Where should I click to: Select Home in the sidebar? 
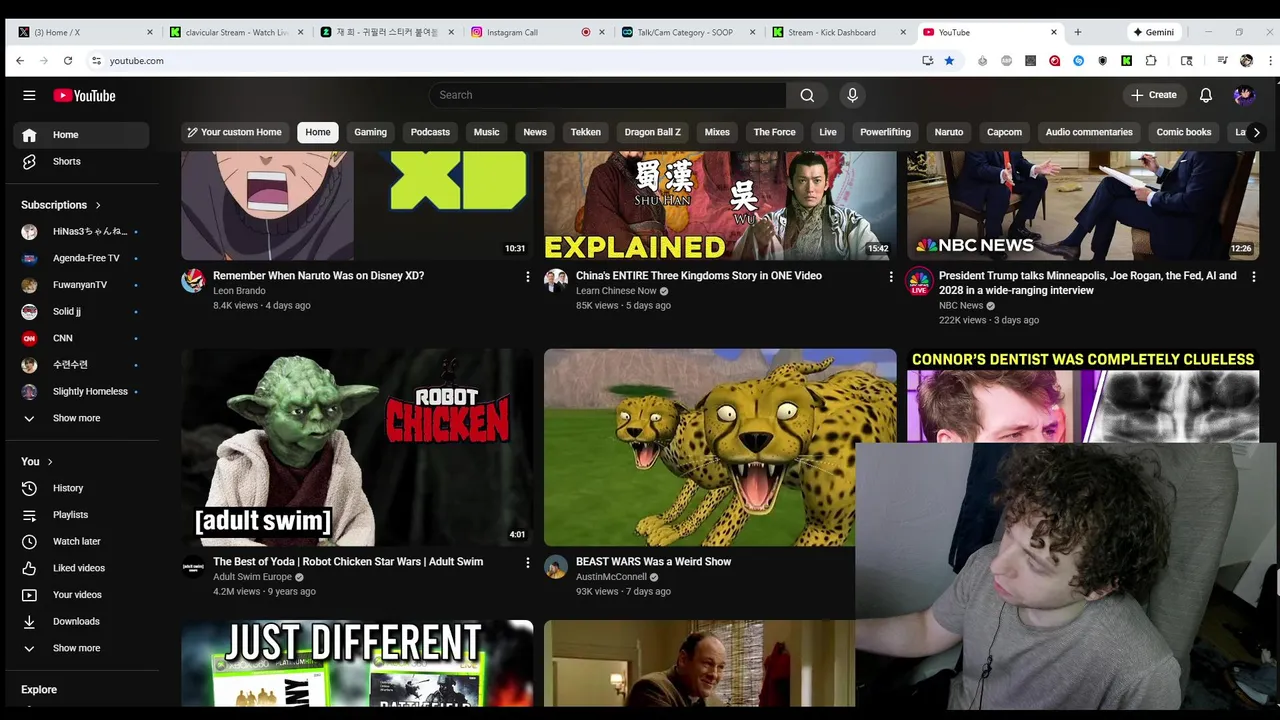[x=81, y=135]
